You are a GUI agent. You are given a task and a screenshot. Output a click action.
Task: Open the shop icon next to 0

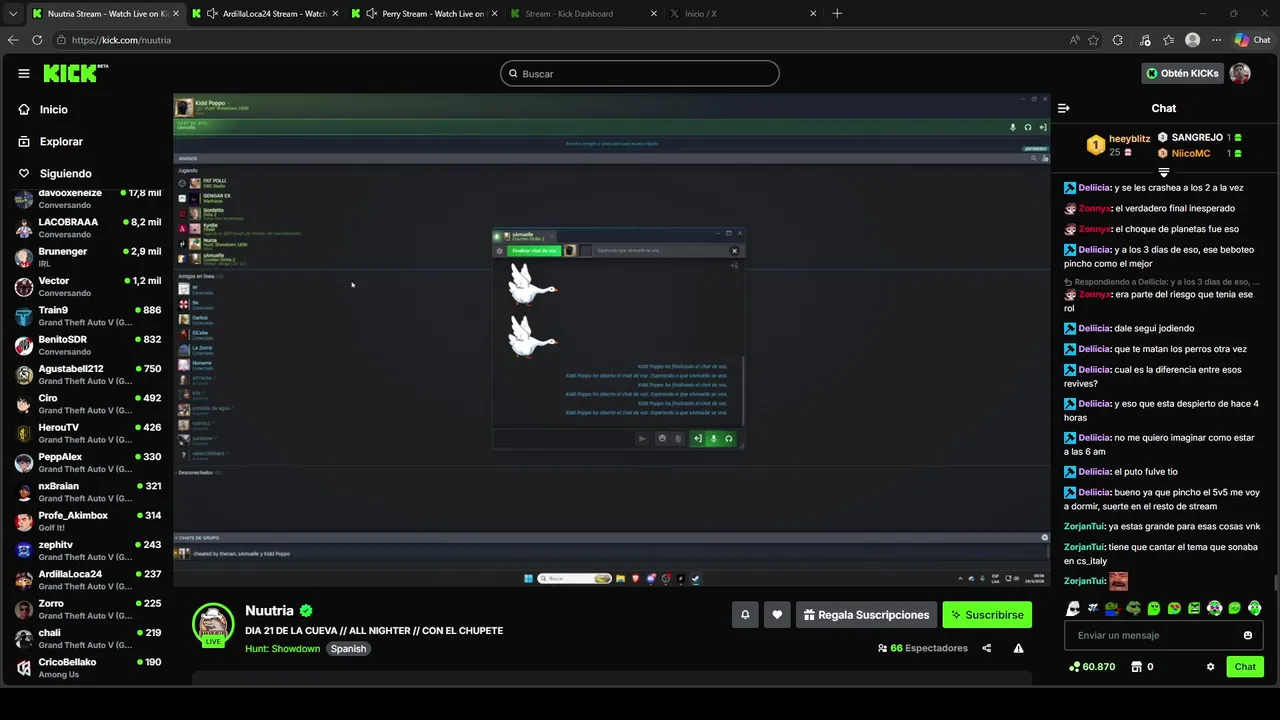(x=1136, y=667)
